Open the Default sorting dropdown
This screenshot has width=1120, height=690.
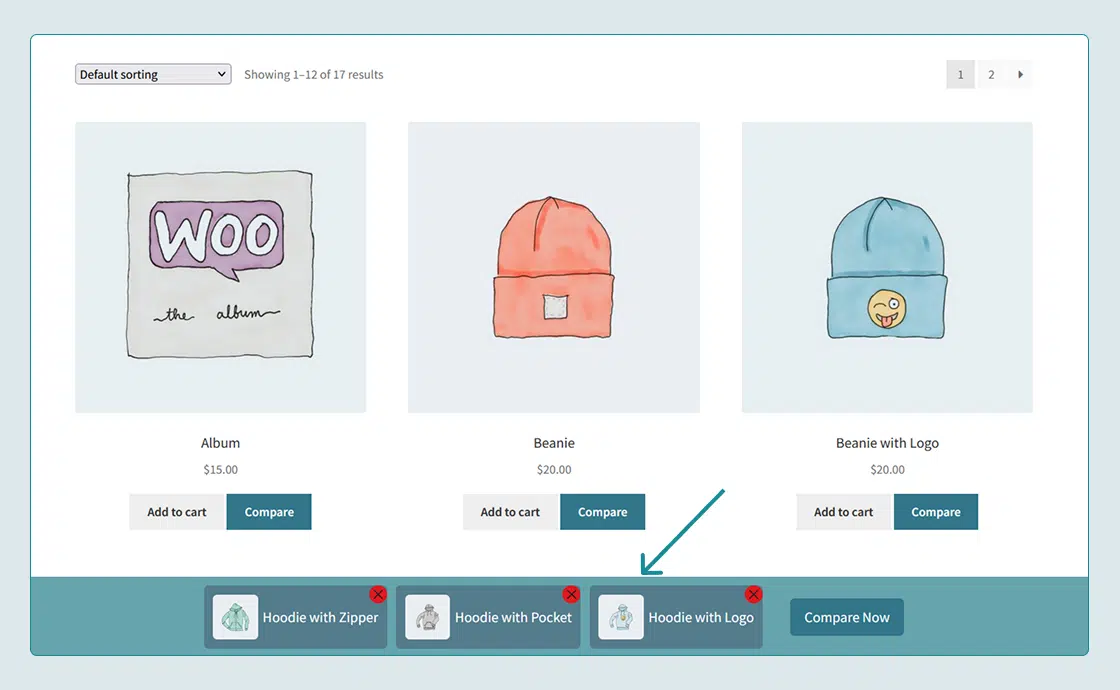click(153, 75)
